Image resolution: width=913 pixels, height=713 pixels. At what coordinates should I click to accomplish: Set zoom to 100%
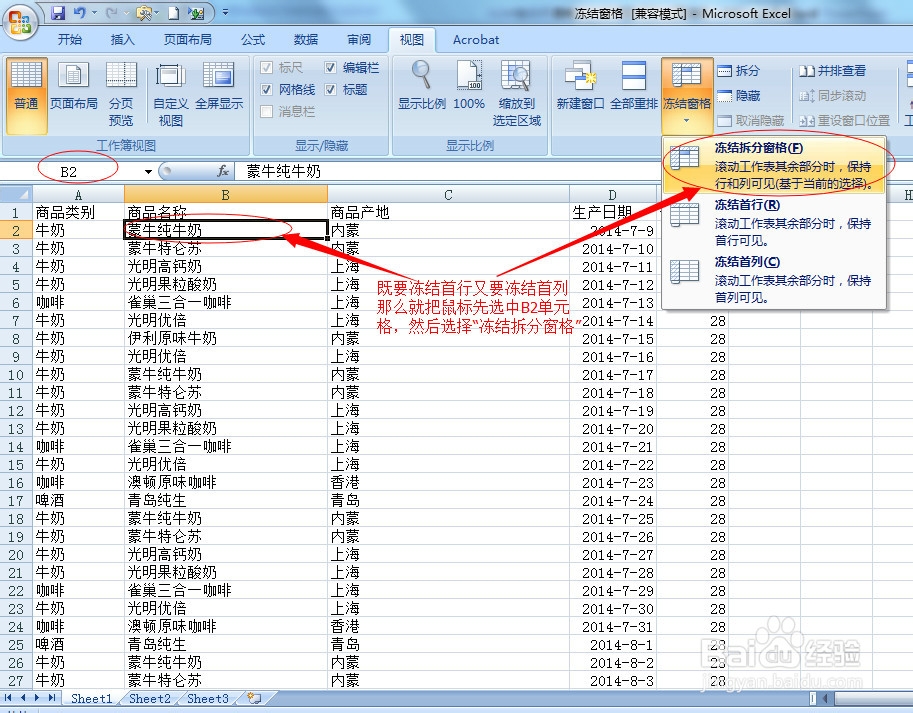(469, 87)
